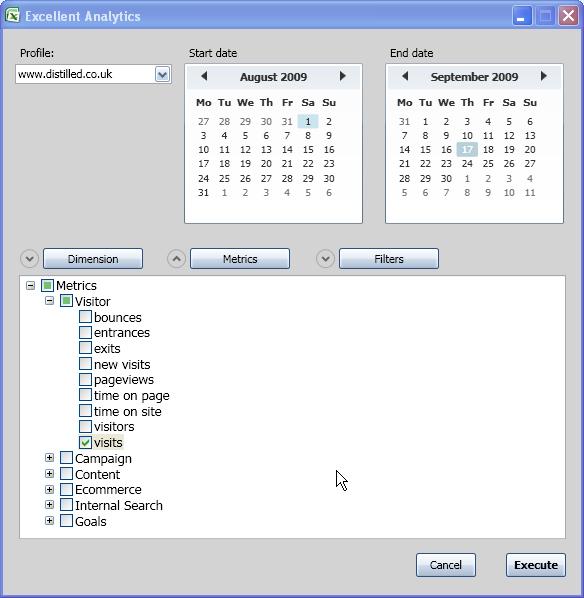This screenshot has width=584, height=598.
Task: Select September 21 in End date calendar
Action: coord(404,164)
